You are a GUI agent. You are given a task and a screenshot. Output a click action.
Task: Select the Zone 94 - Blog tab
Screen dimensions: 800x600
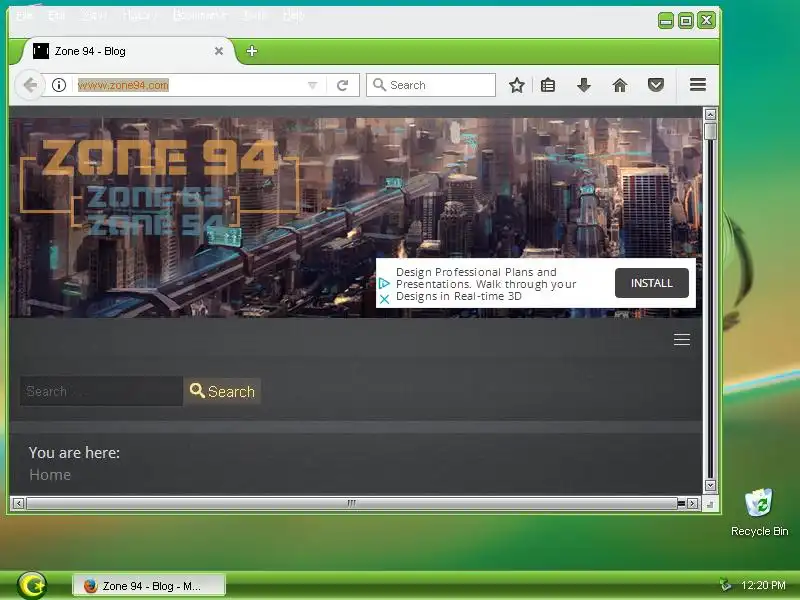(x=128, y=51)
